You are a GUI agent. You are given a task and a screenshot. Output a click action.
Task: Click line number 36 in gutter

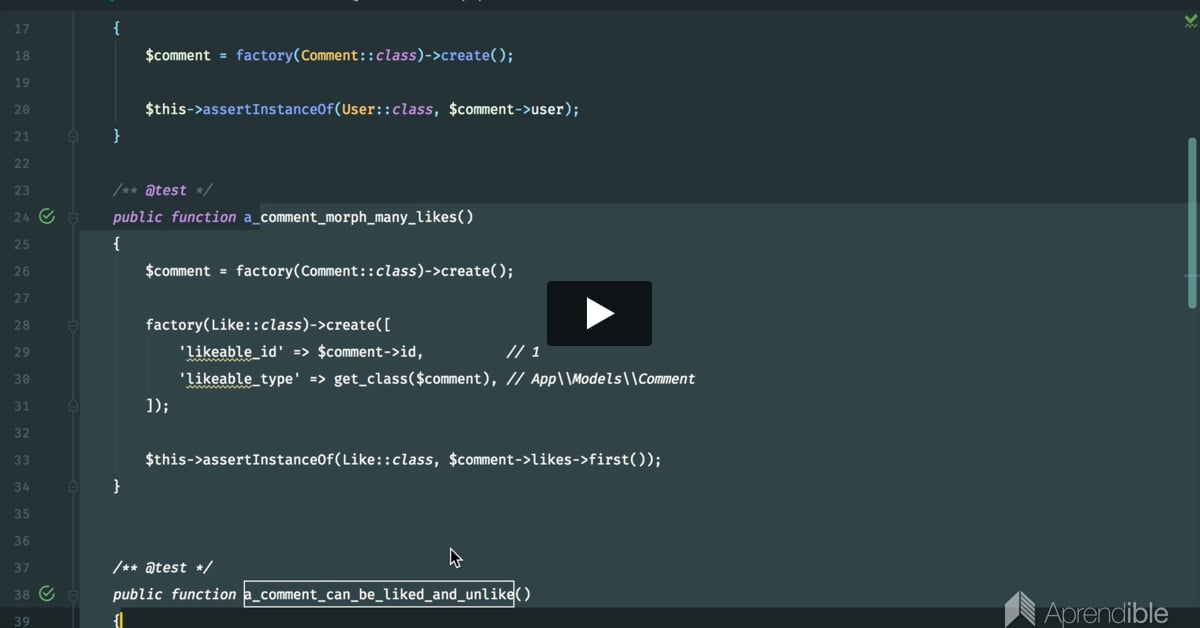22,541
